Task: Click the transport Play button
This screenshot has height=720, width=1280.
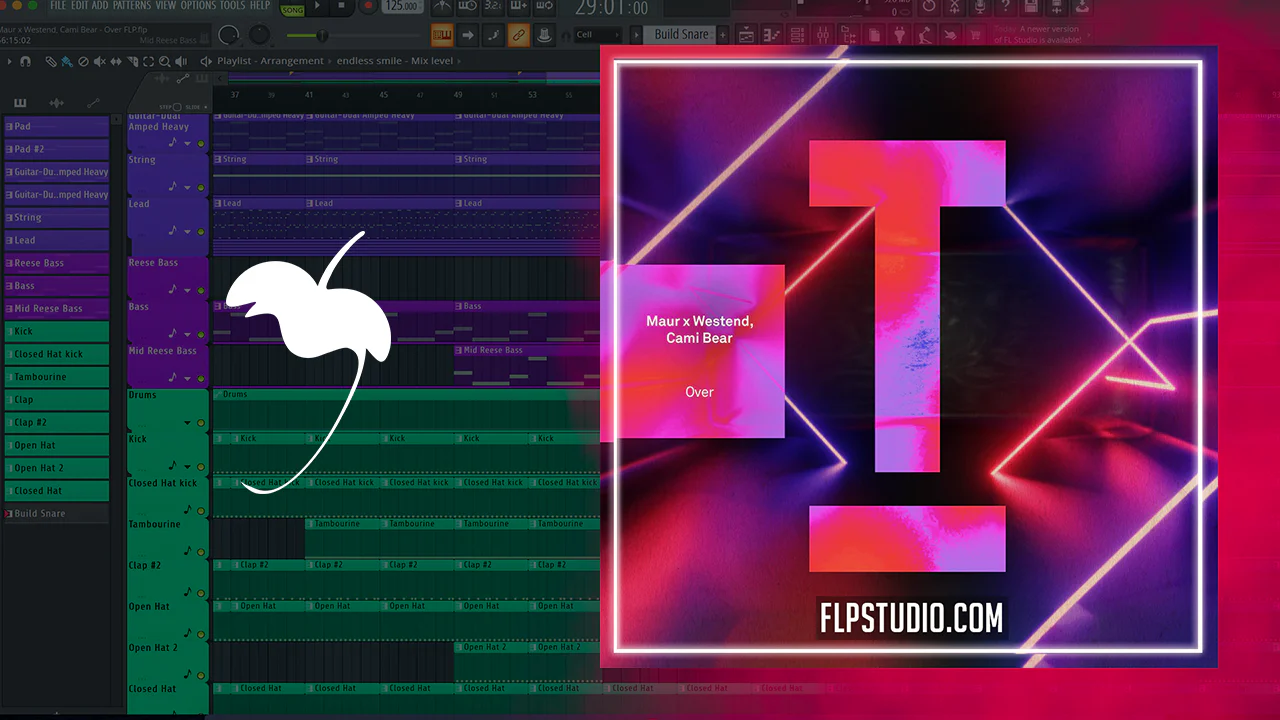Action: 318,6
